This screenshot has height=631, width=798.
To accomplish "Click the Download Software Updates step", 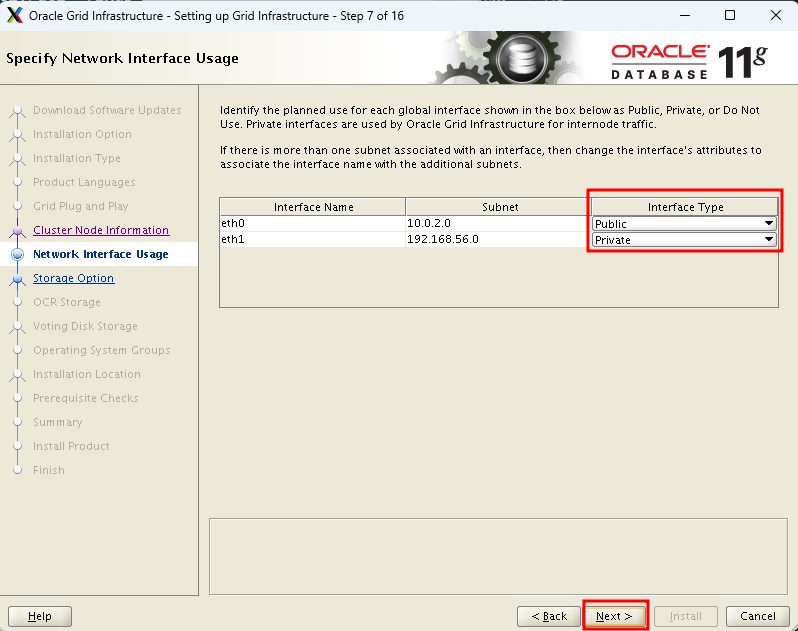I will 107,110.
